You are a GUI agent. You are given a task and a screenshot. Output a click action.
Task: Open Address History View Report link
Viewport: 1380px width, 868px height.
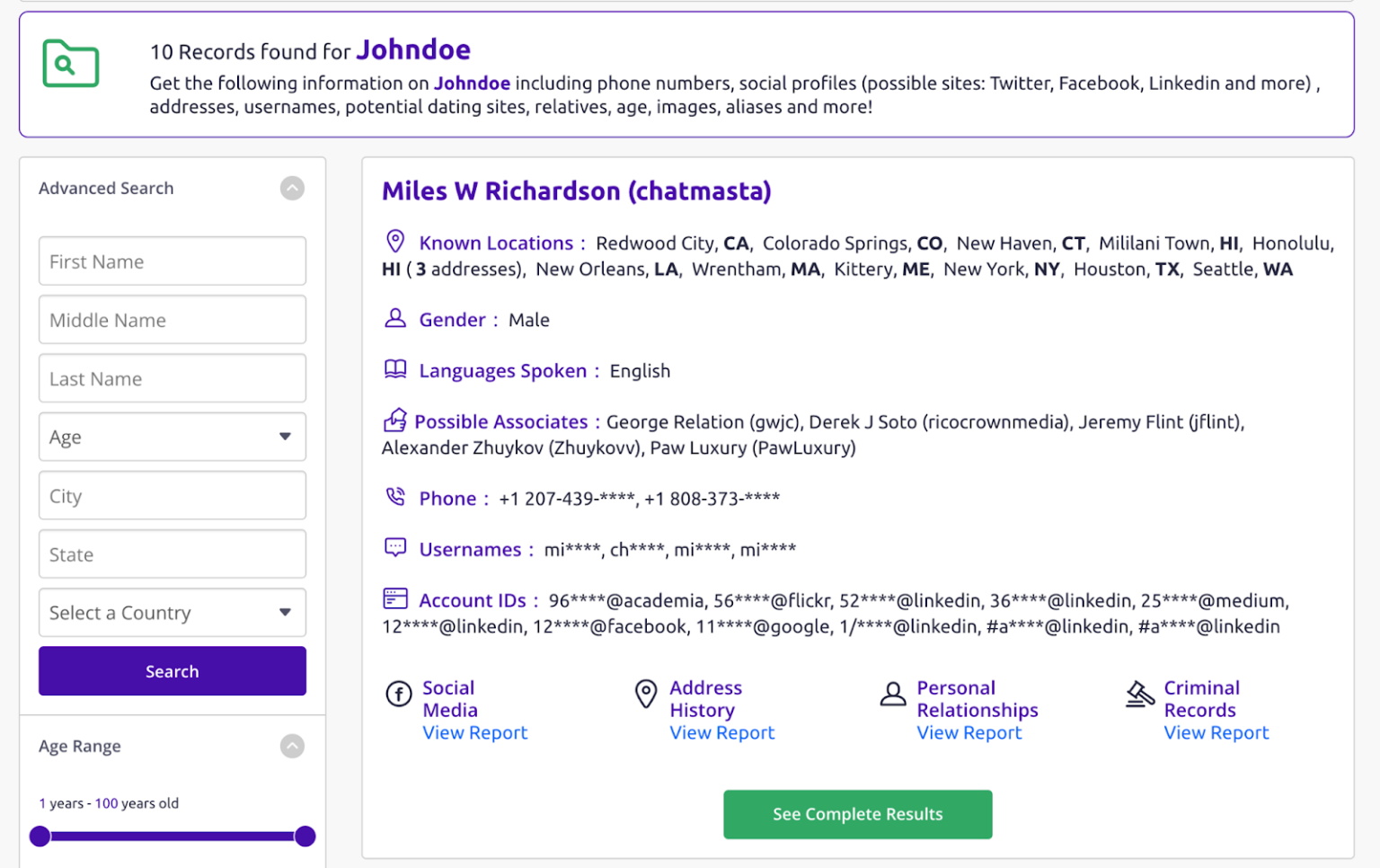[722, 732]
